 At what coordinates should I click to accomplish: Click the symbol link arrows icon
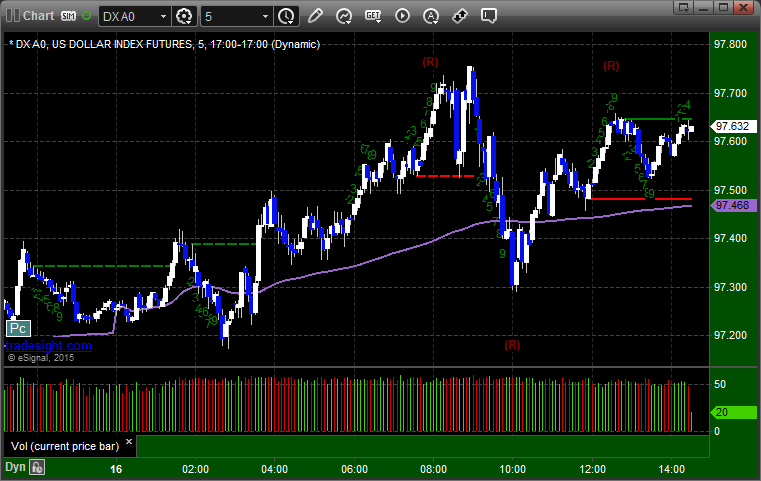click(460, 16)
